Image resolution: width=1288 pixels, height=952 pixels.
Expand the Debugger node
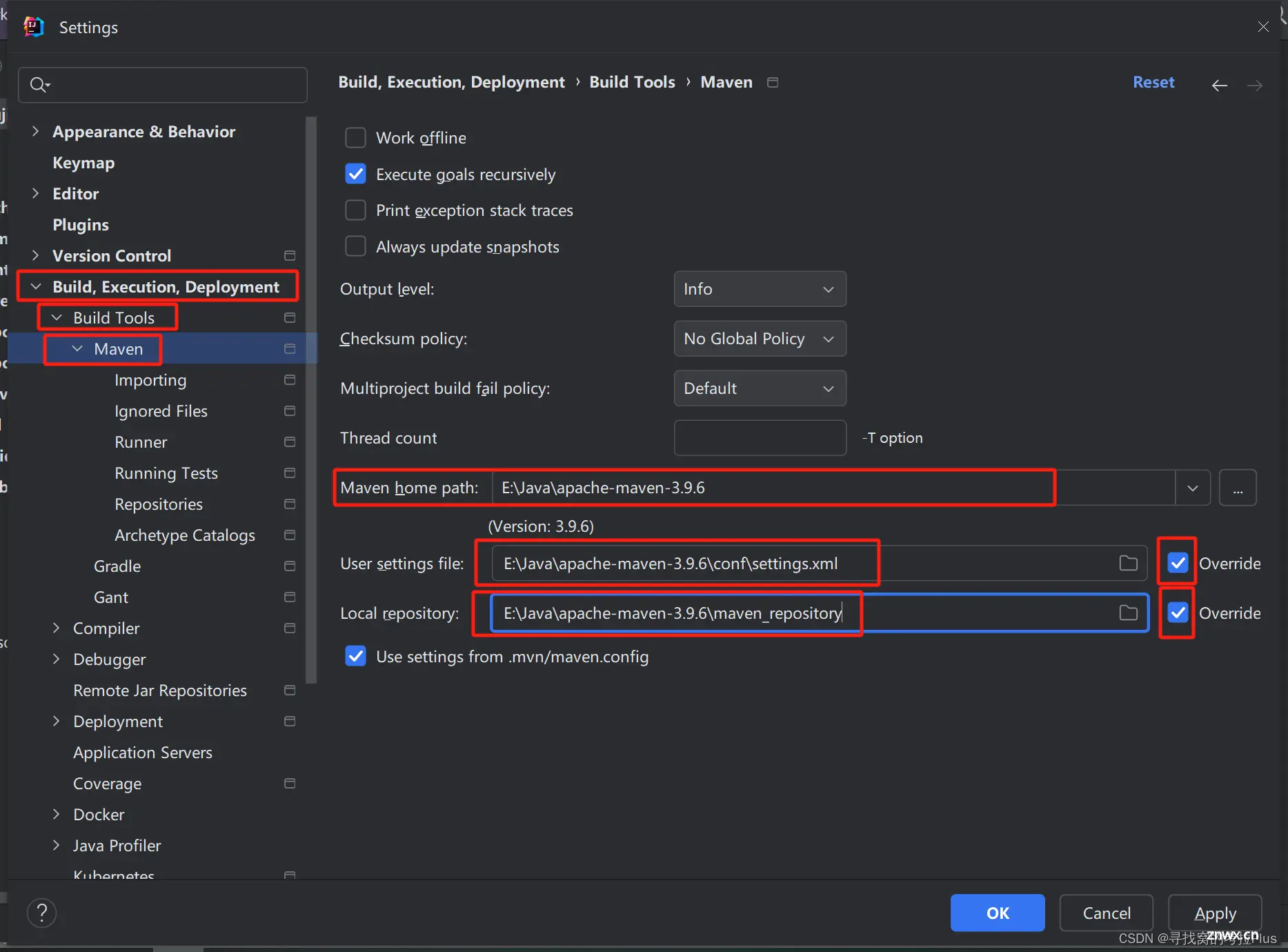(56, 659)
